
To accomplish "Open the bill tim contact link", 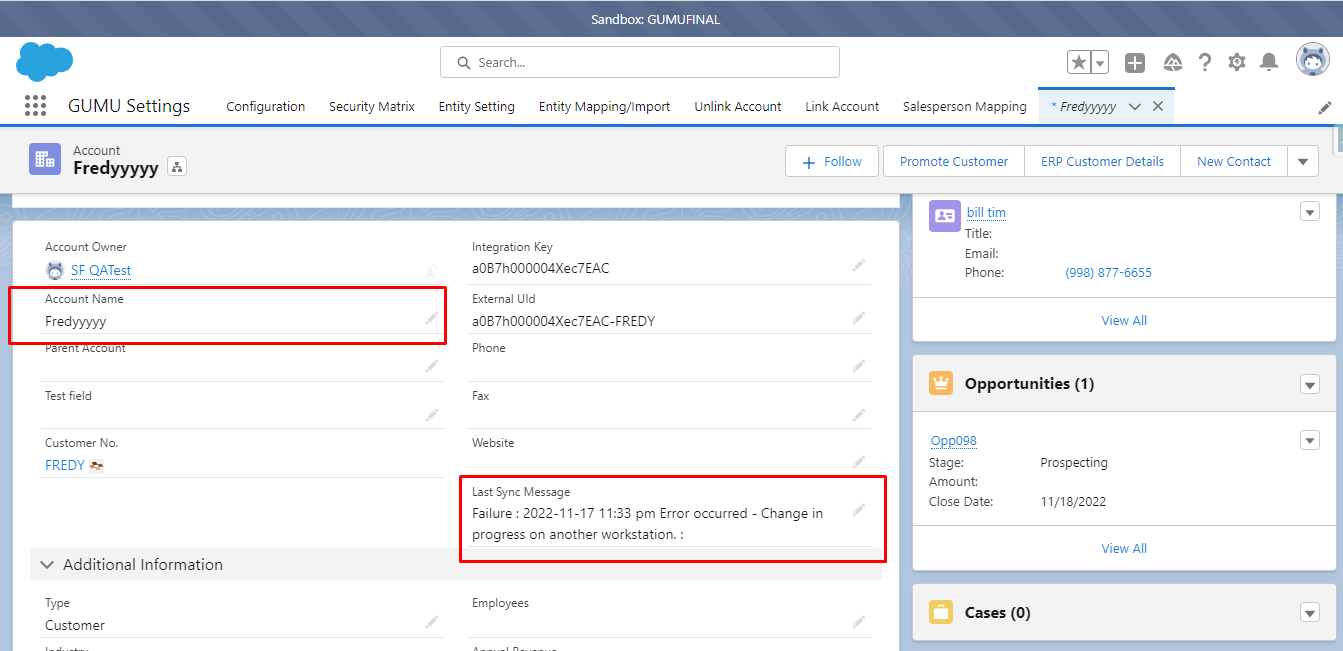I will coord(986,212).
